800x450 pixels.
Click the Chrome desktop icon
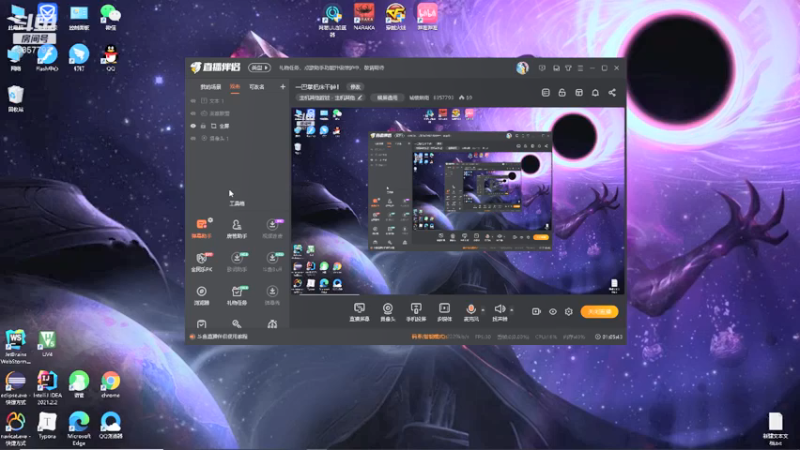[110, 384]
